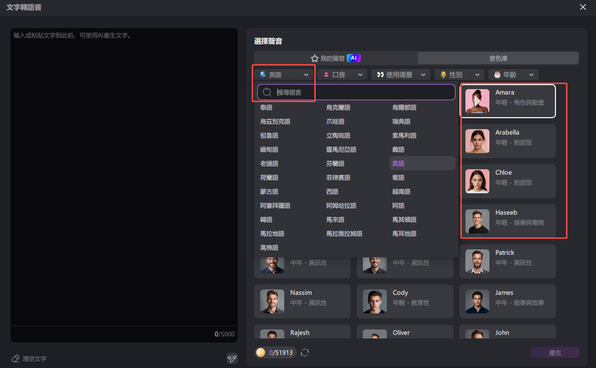Click the AI credits coin icon
This screenshot has width=596, height=368.
click(x=260, y=352)
